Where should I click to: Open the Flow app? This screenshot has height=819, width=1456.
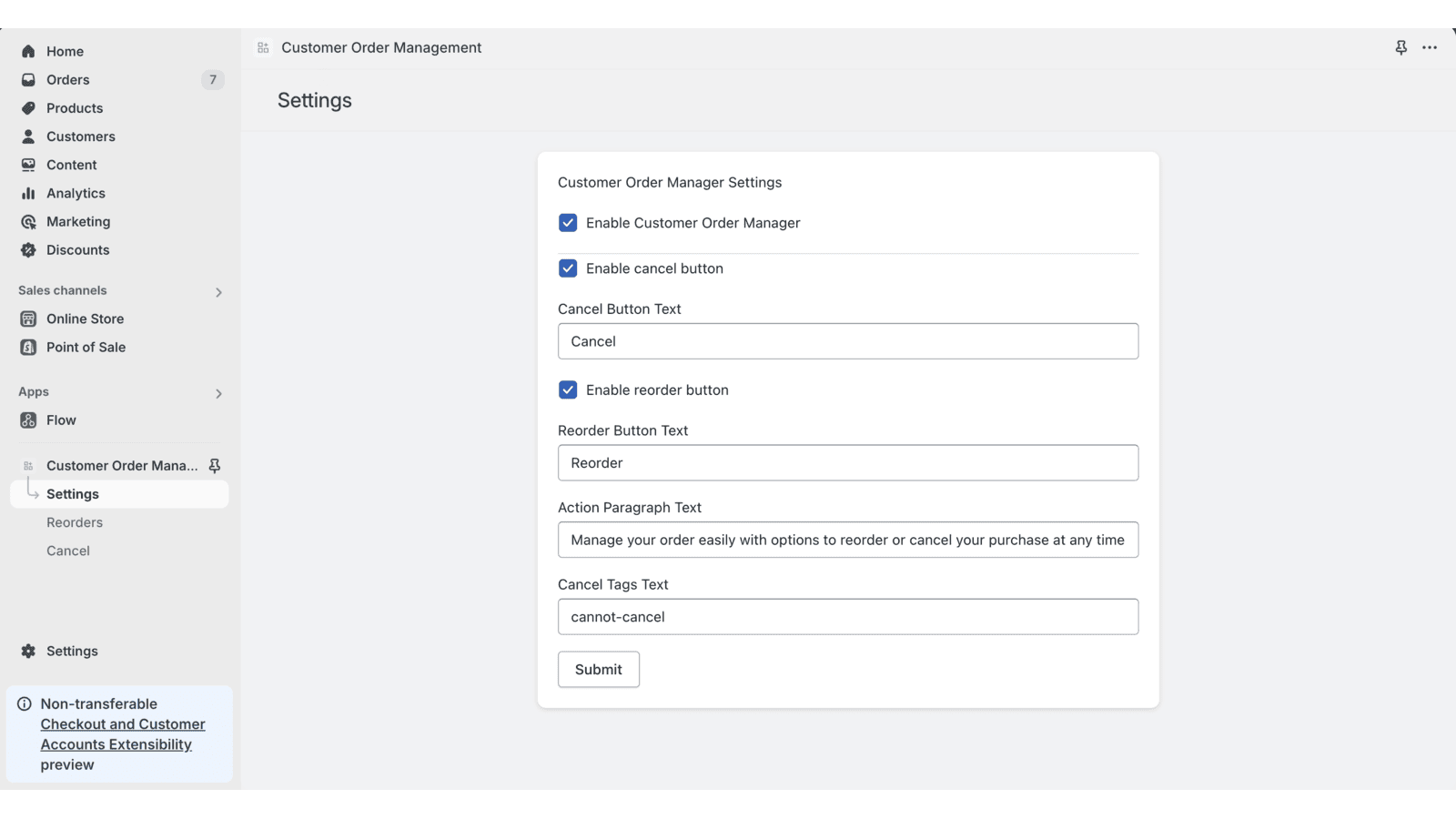click(x=61, y=420)
